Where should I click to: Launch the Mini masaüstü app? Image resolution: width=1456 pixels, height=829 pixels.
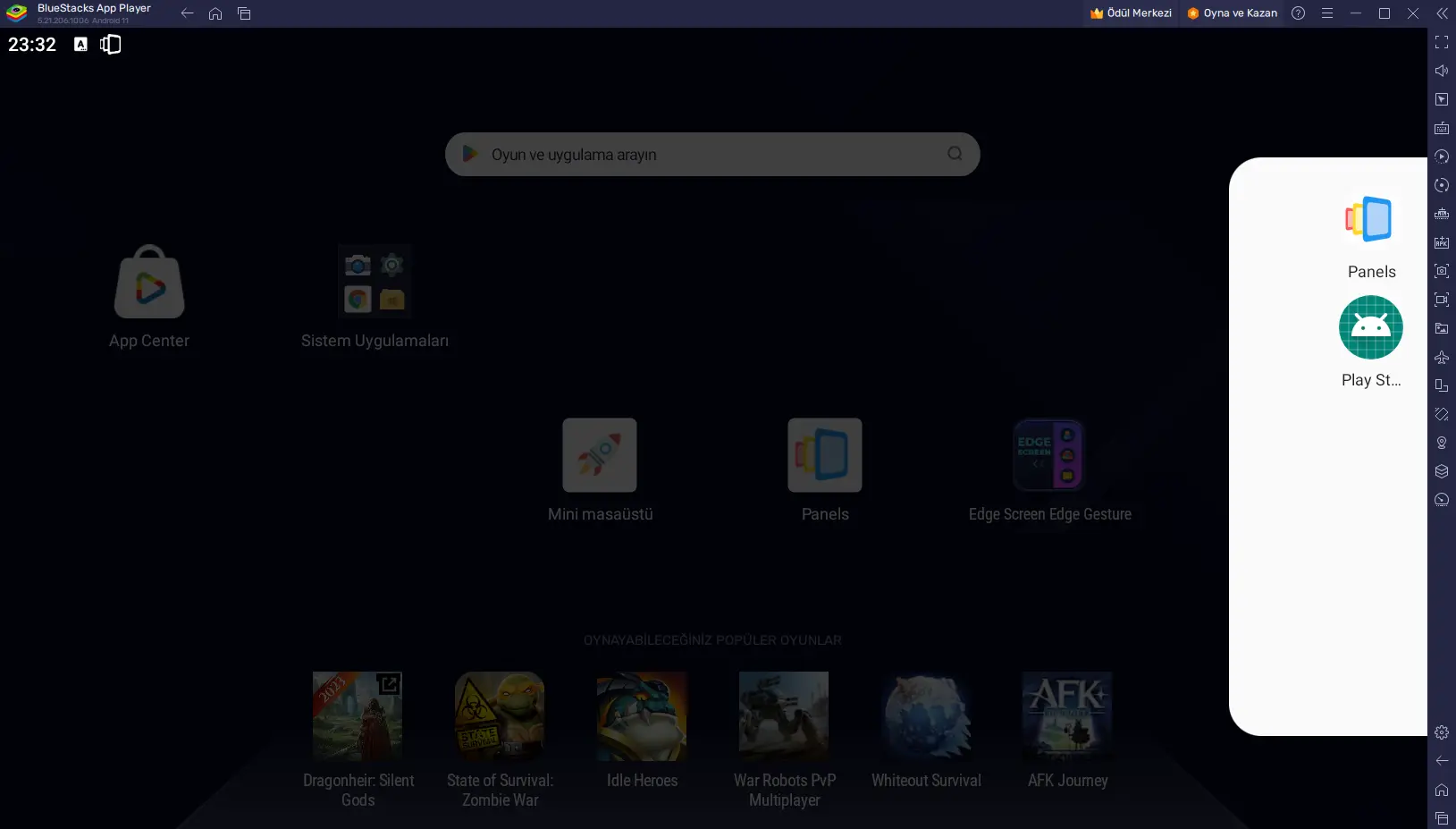pos(600,455)
